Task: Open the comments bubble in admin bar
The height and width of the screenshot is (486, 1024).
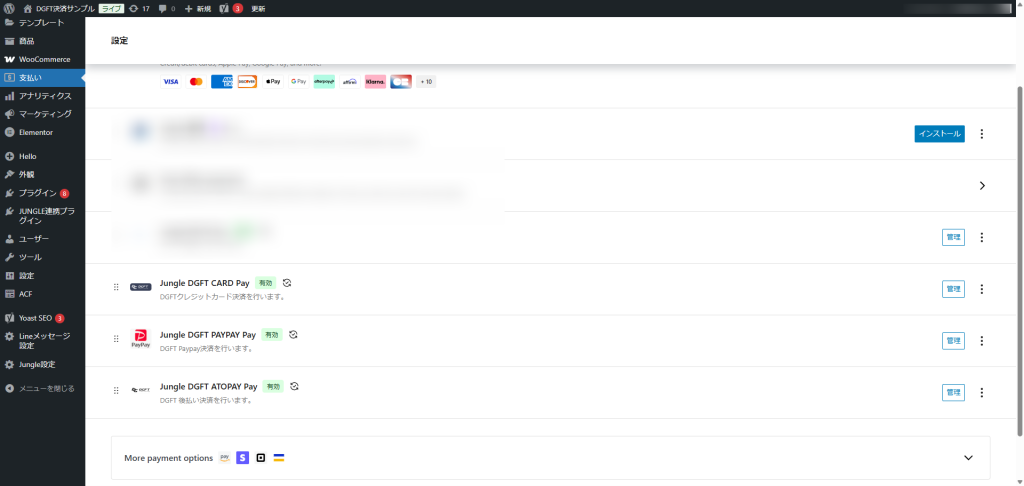Action: [x=166, y=8]
